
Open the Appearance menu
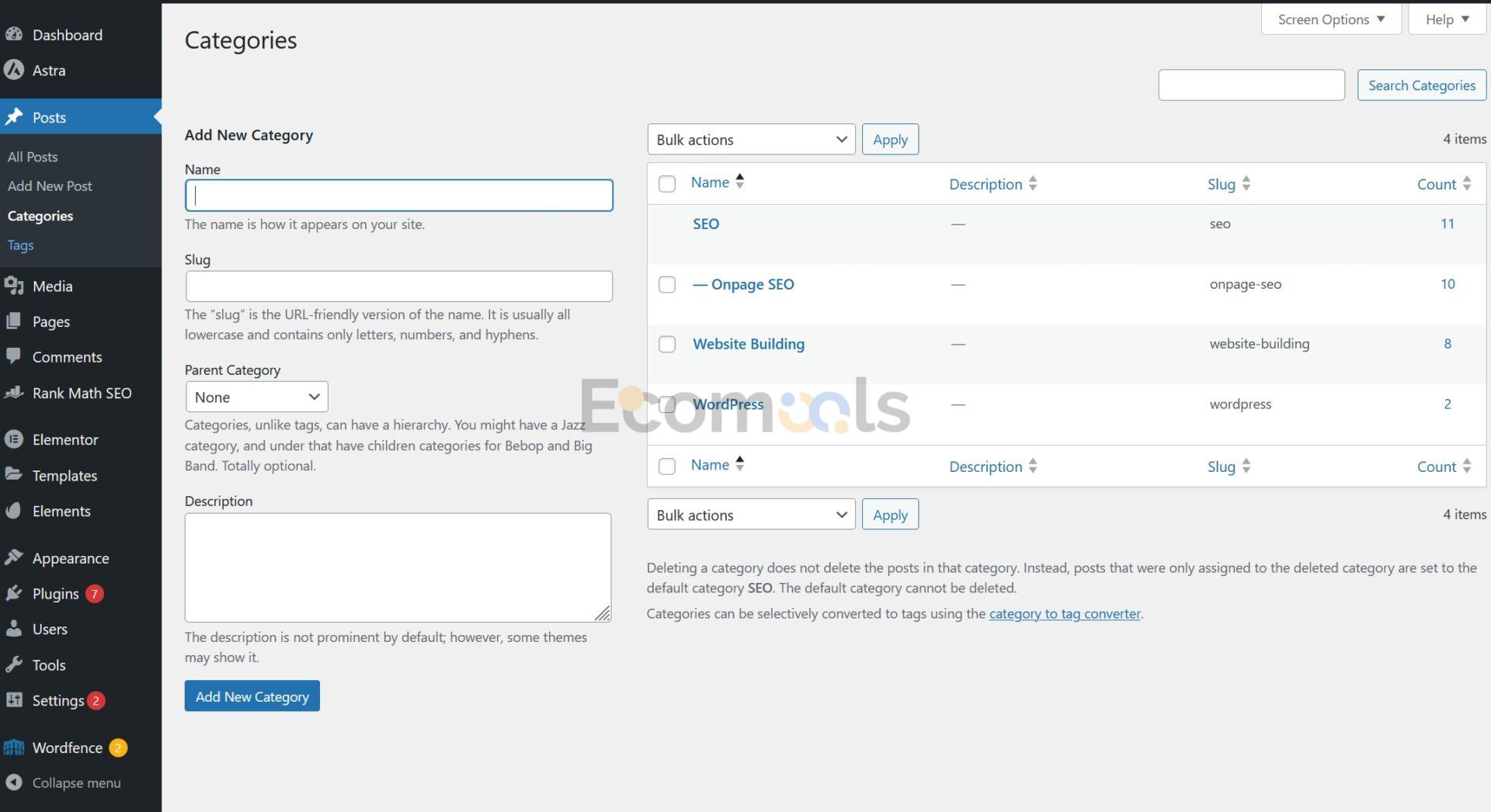tap(71, 558)
